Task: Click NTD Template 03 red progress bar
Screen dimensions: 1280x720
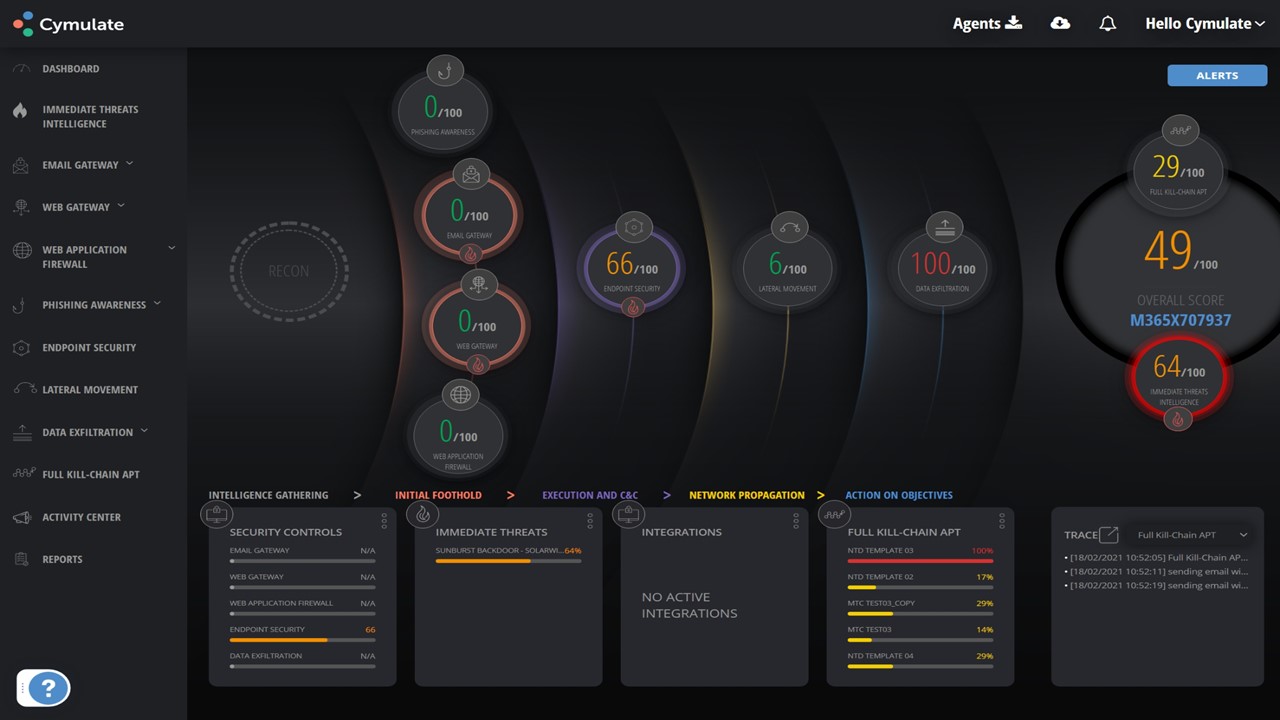Action: tap(920, 561)
